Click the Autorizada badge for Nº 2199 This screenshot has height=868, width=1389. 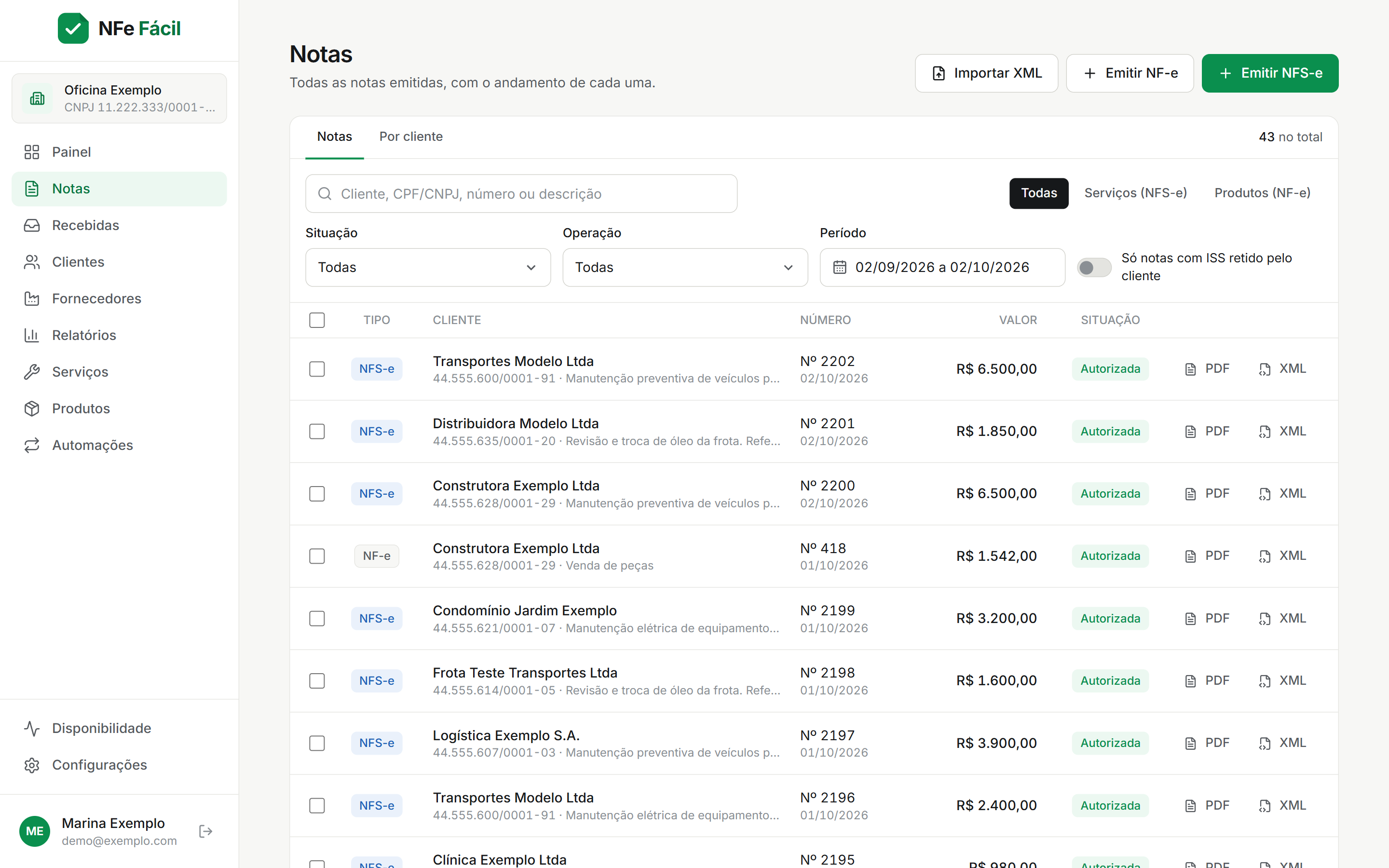(1110, 618)
